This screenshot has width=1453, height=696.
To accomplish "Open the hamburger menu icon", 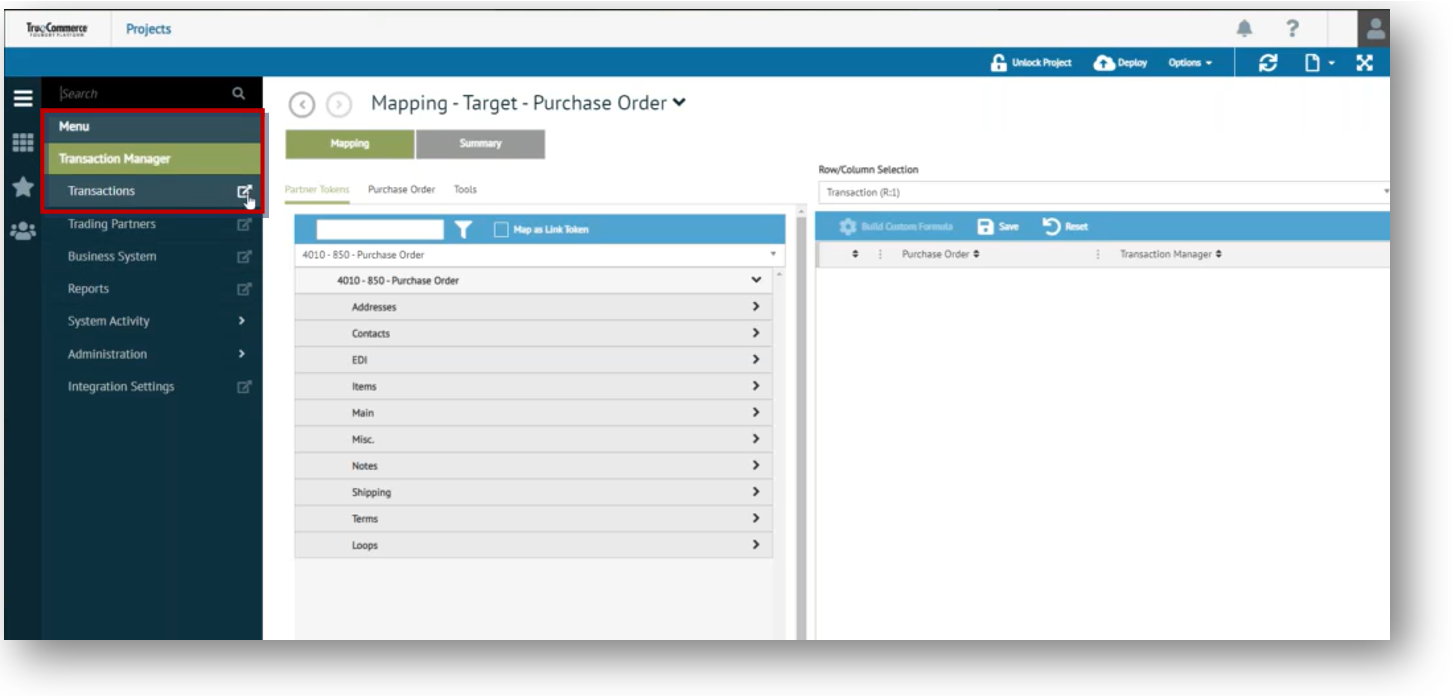I will point(22,99).
